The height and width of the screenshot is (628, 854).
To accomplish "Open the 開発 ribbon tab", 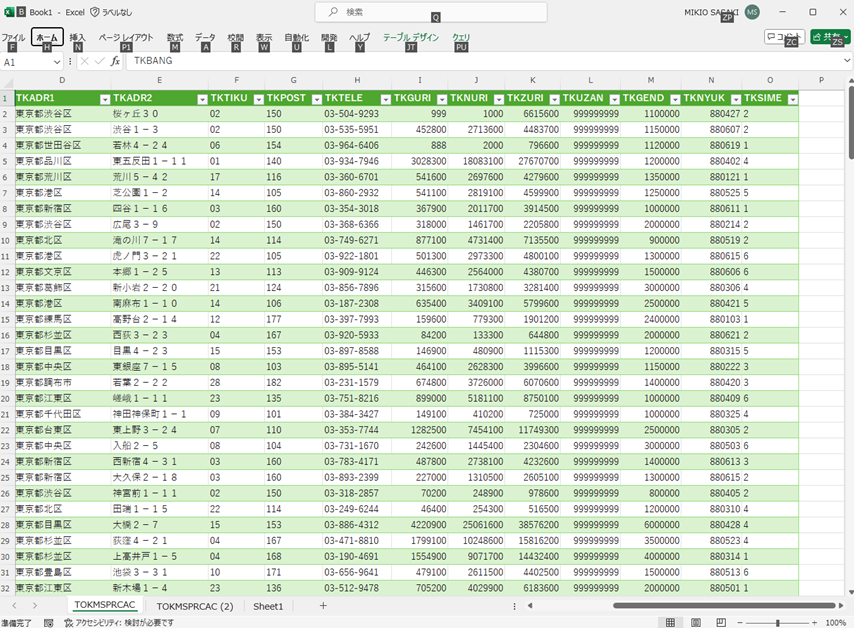I will pos(329,37).
